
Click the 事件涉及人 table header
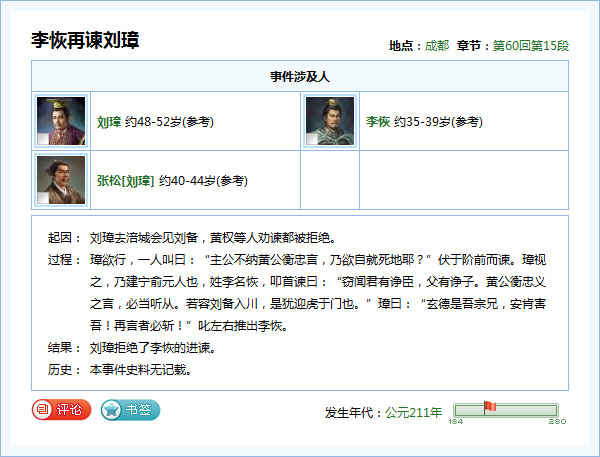pyautogui.click(x=300, y=76)
